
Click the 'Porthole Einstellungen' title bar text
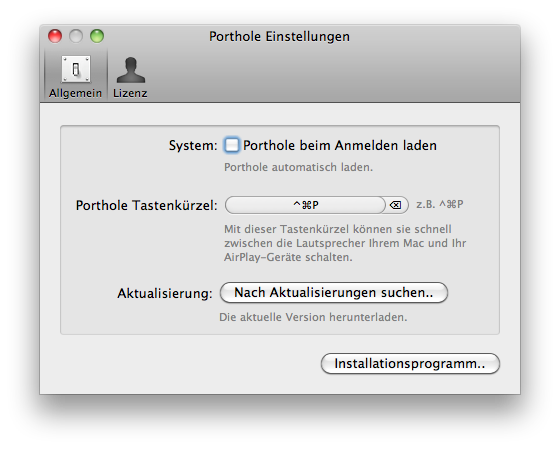pos(279,36)
